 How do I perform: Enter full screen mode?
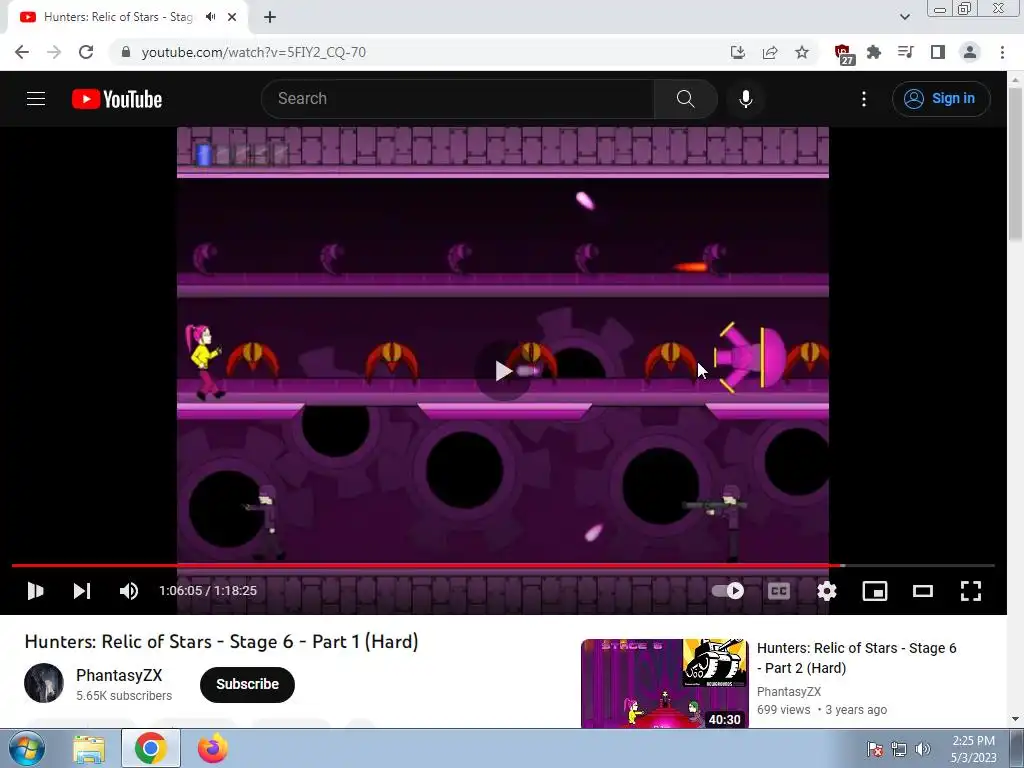[970, 591]
